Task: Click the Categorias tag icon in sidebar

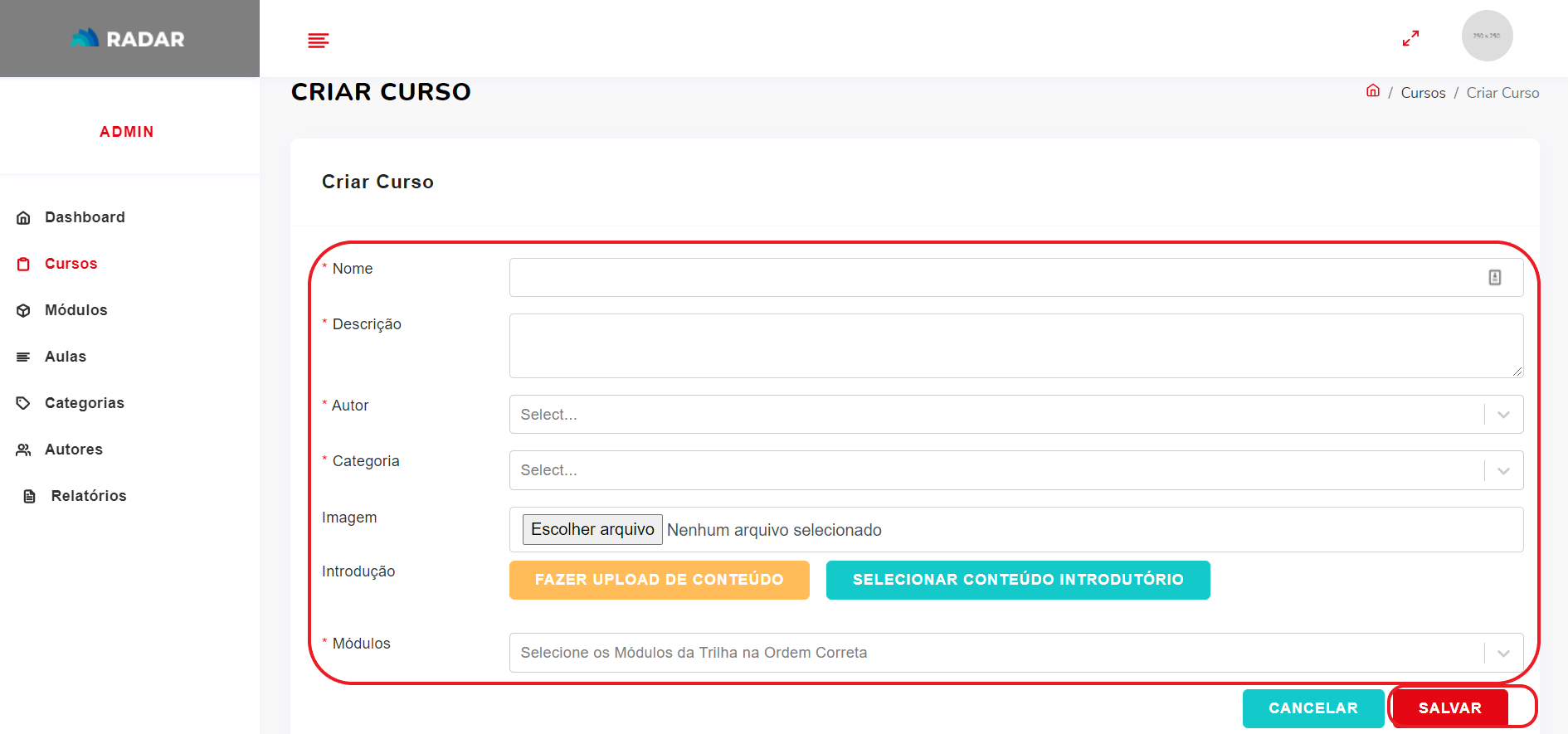Action: [x=23, y=403]
